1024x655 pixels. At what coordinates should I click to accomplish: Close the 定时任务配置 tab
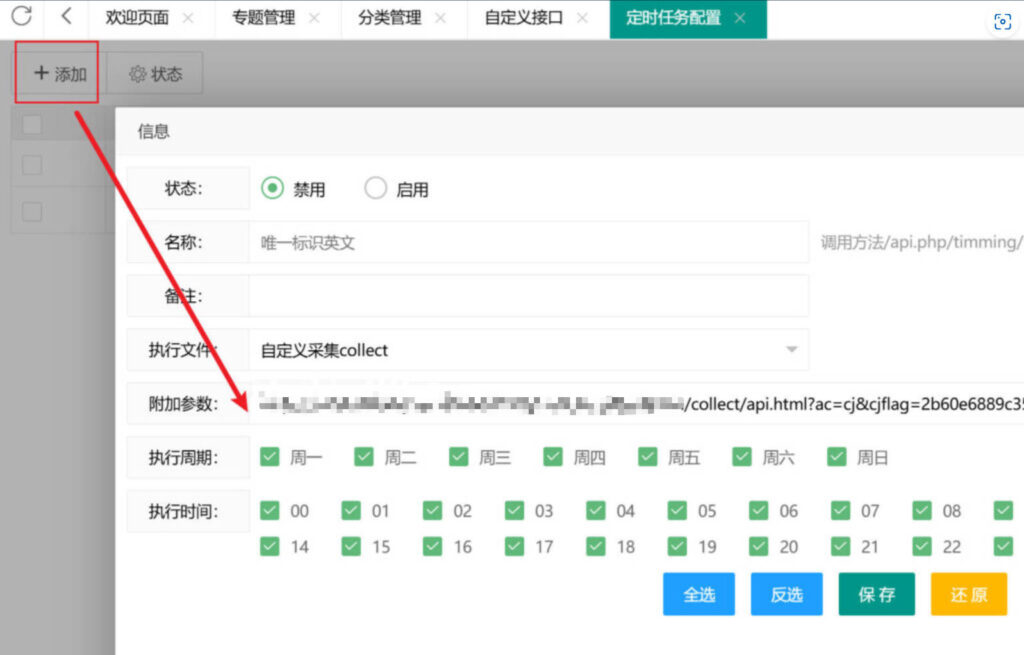(x=740, y=19)
